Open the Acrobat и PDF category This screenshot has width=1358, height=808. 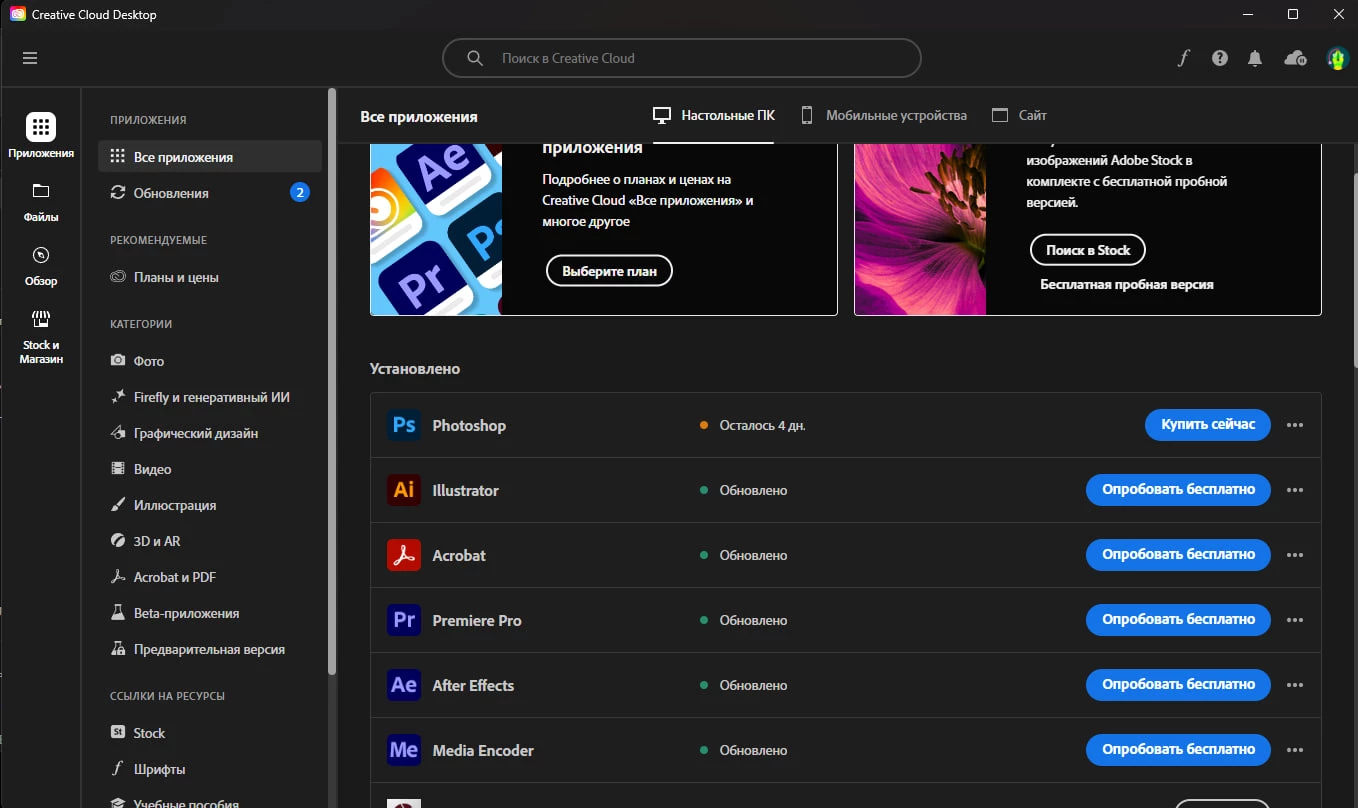[x=210, y=577]
